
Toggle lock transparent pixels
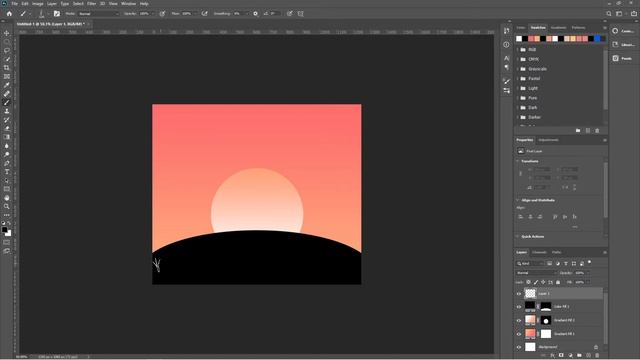click(x=528, y=282)
